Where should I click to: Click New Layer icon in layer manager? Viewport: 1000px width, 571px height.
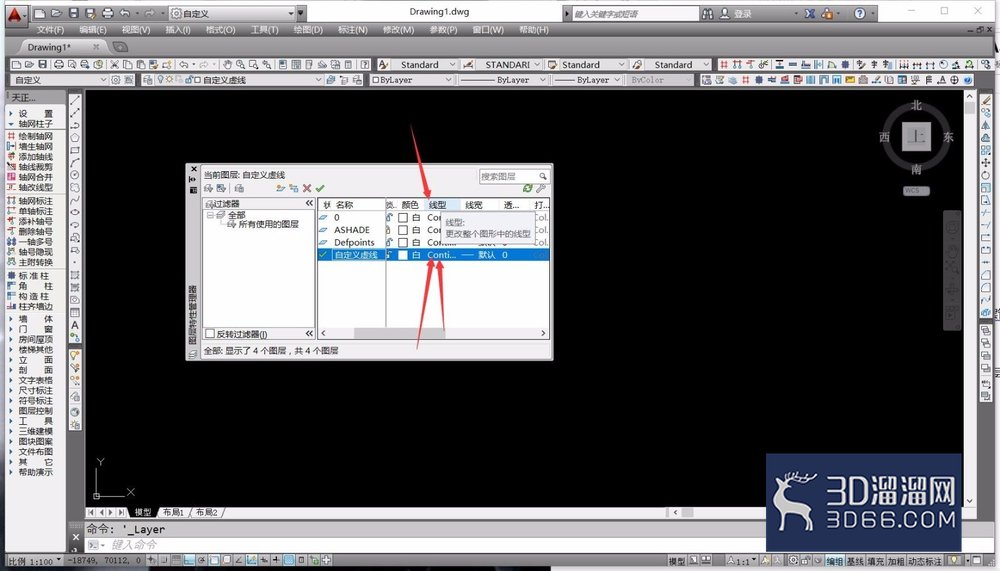pyautogui.click(x=280, y=188)
